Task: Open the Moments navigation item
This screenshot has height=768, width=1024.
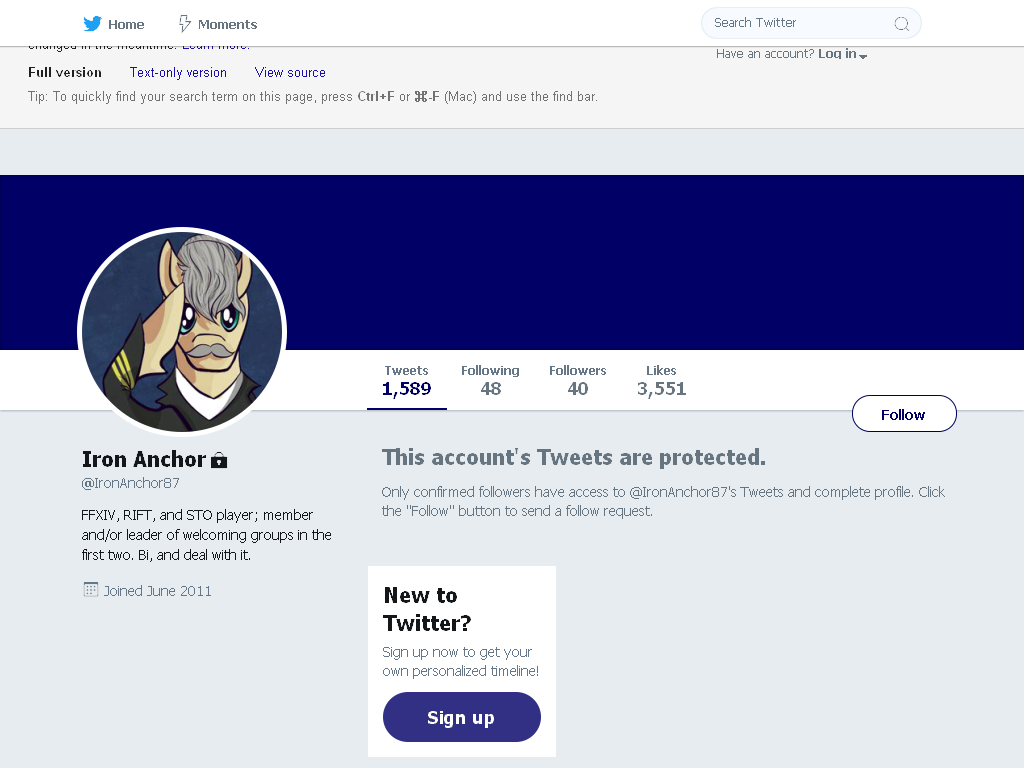Action: coord(218,24)
